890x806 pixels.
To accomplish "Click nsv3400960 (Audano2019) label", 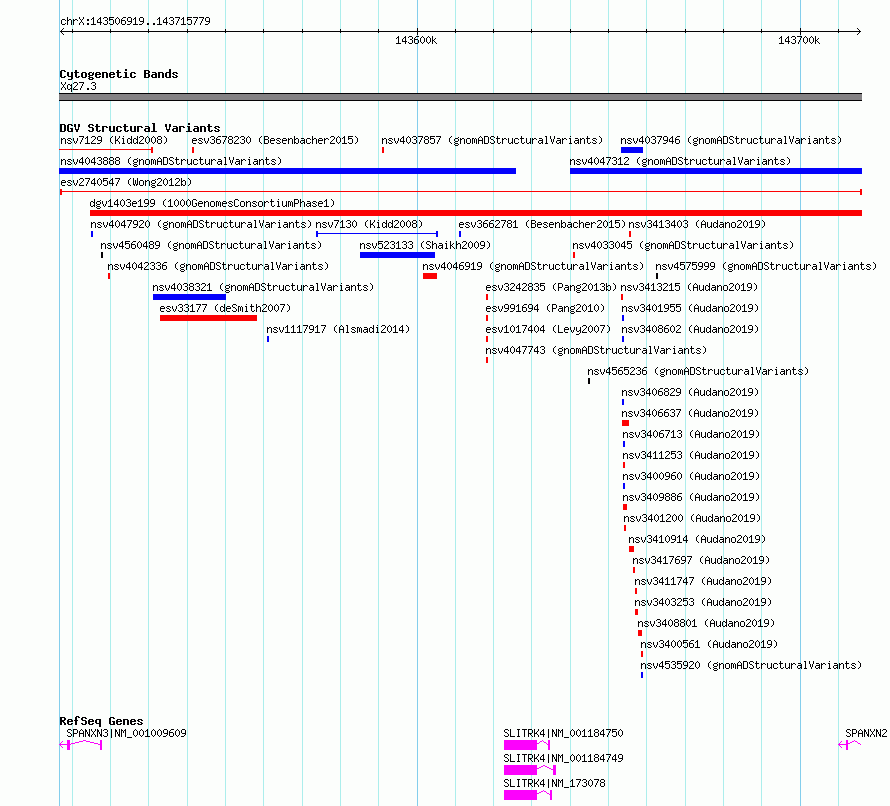I will click(x=691, y=476).
